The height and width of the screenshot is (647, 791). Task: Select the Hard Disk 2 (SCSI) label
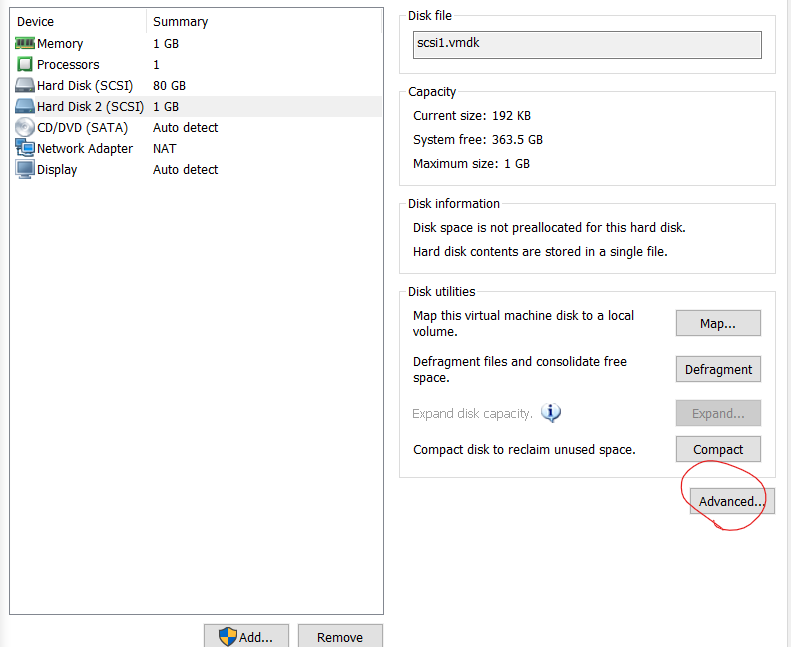[90, 106]
